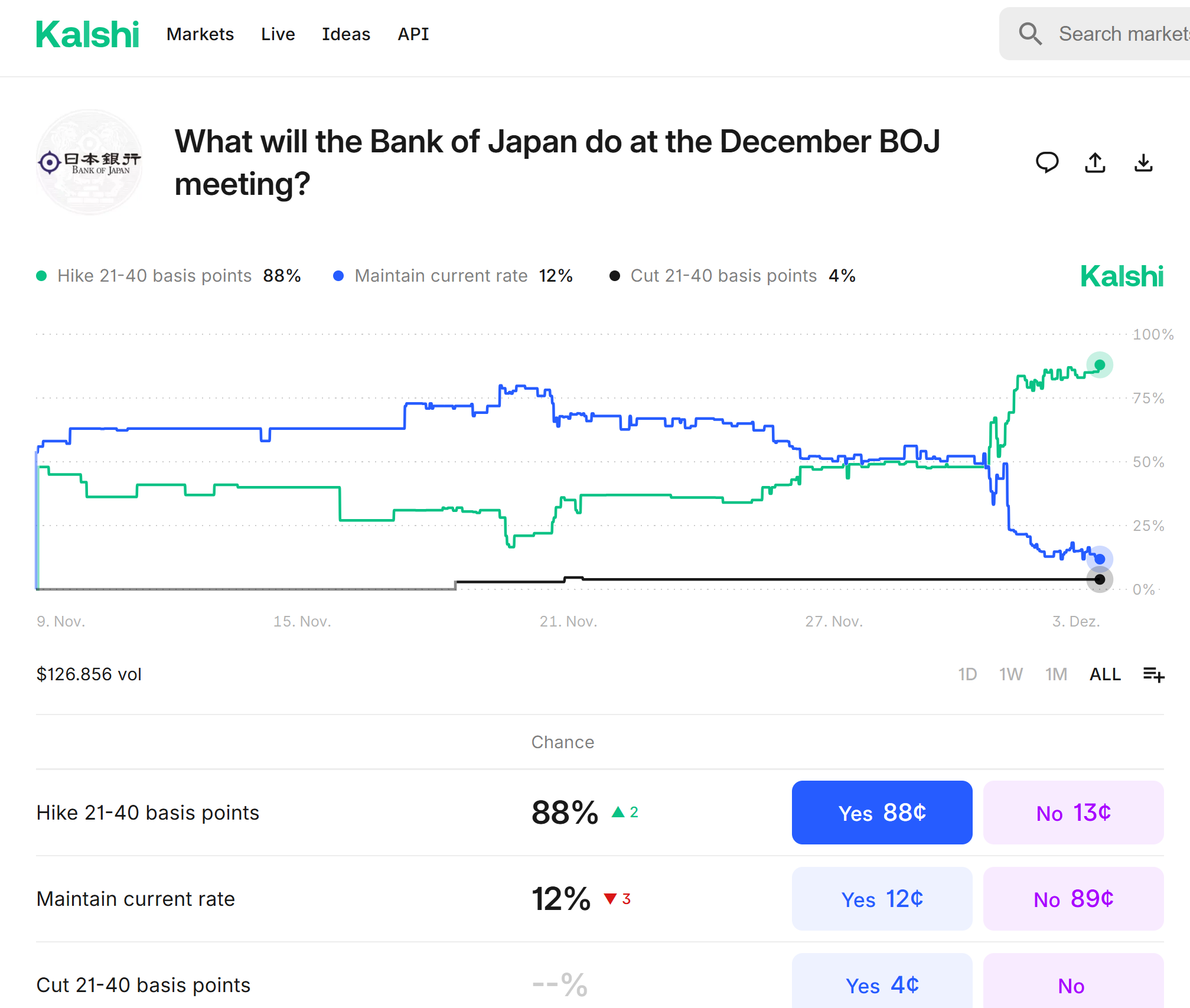Buy Yes 88¢ on Hike
This screenshot has width=1190, height=1008.
click(882, 813)
